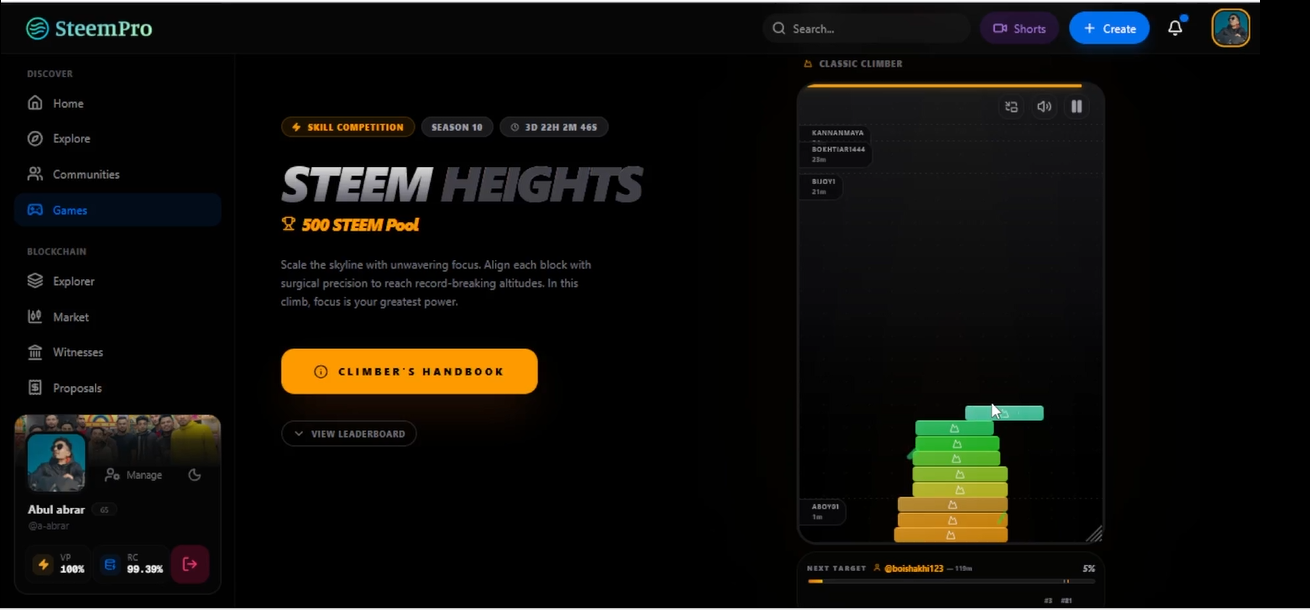Select the Games sidebar item
The image size is (1310, 610).
coord(118,210)
